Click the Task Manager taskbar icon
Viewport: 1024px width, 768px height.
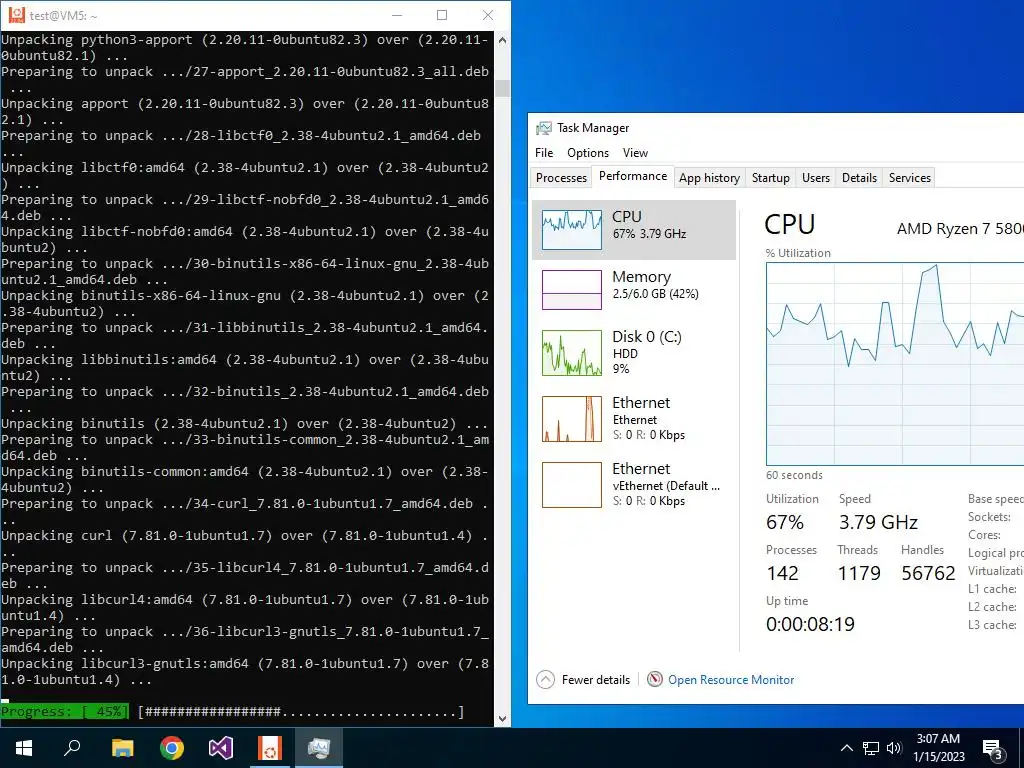(x=319, y=748)
